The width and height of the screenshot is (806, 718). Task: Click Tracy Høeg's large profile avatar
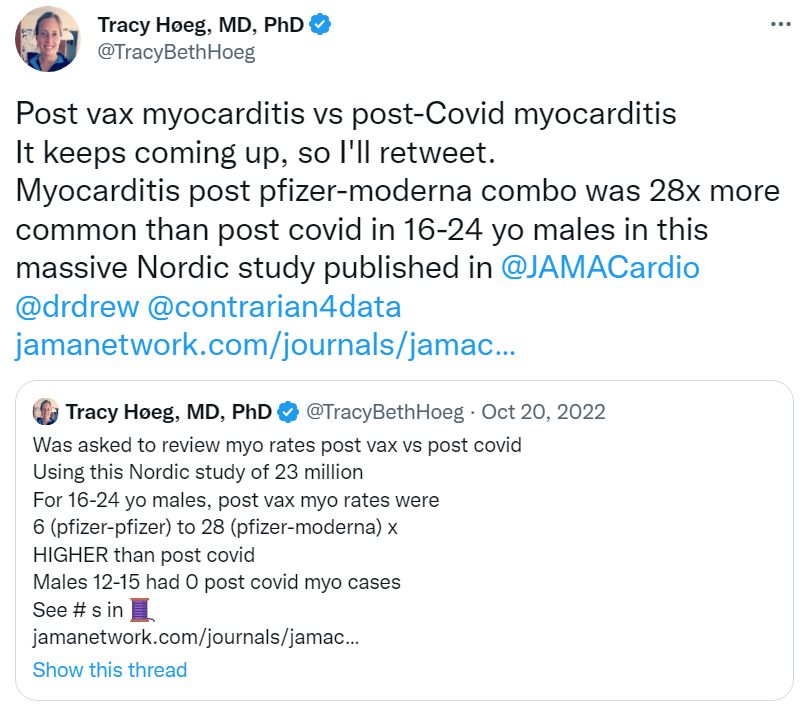click(x=46, y=39)
